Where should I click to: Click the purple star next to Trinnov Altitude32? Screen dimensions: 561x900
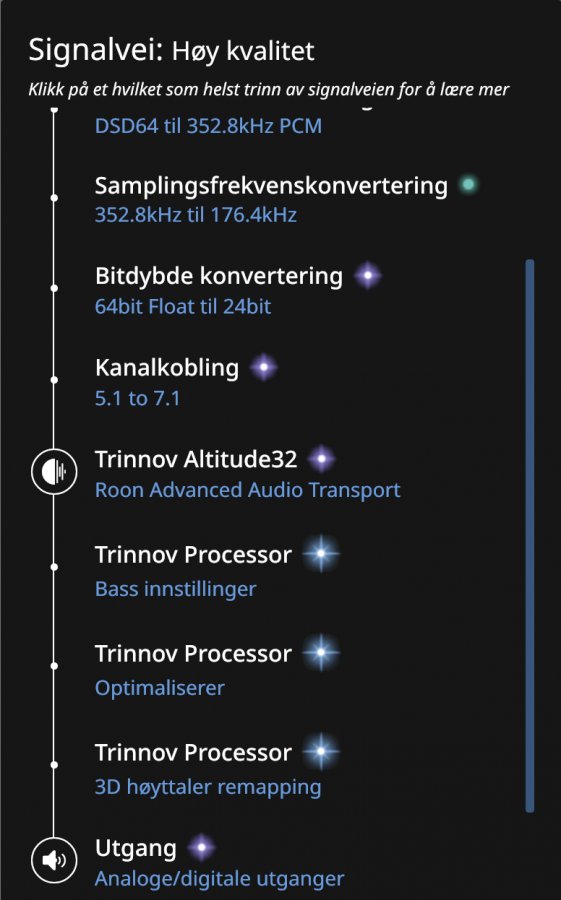(322, 459)
